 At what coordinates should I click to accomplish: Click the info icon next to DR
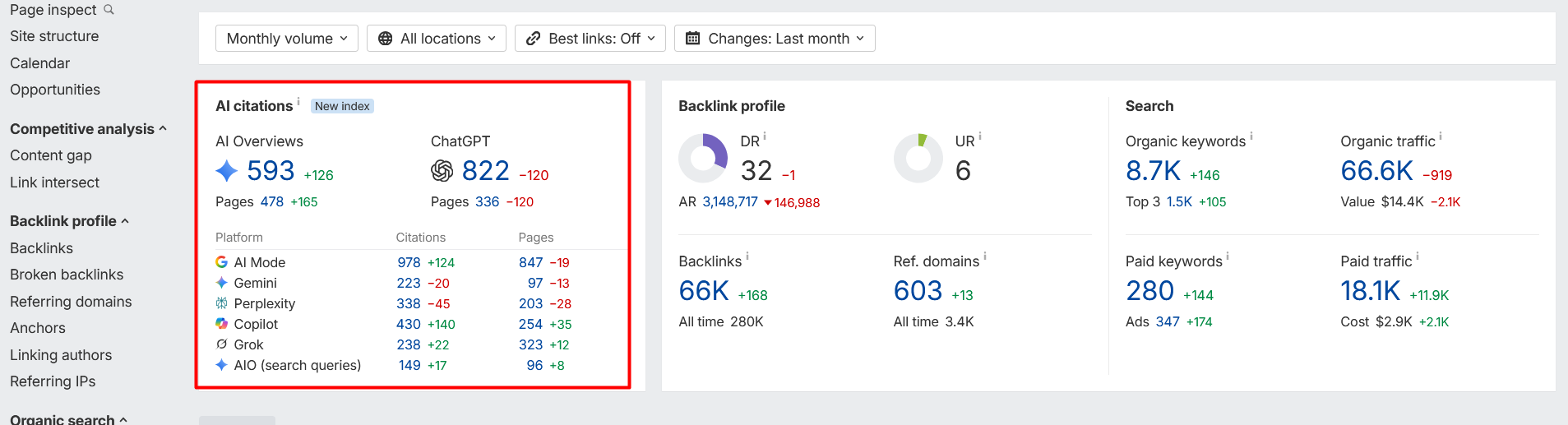pos(765,136)
